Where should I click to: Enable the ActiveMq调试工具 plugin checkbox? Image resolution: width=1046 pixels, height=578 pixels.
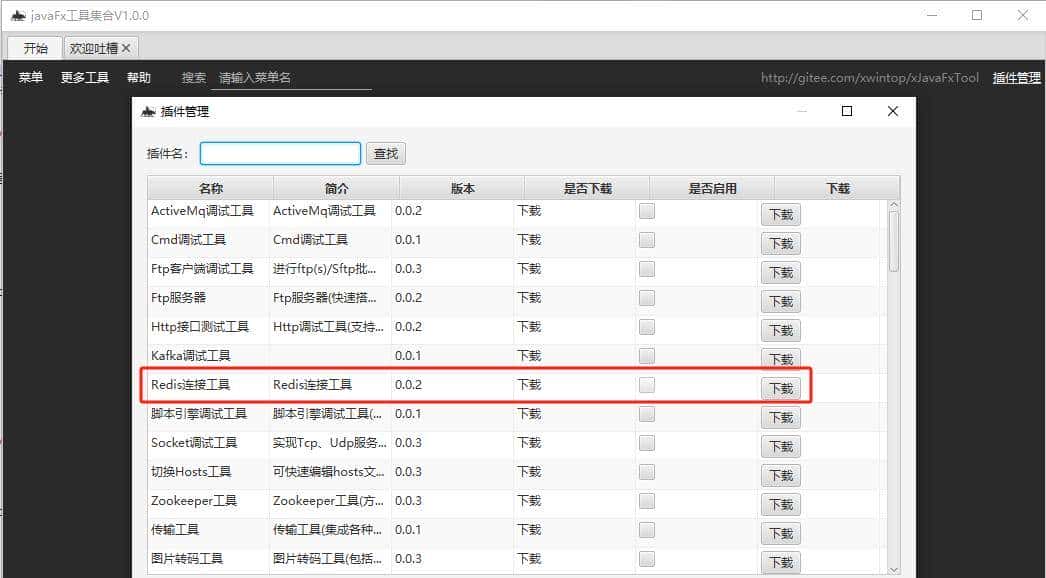coord(647,210)
